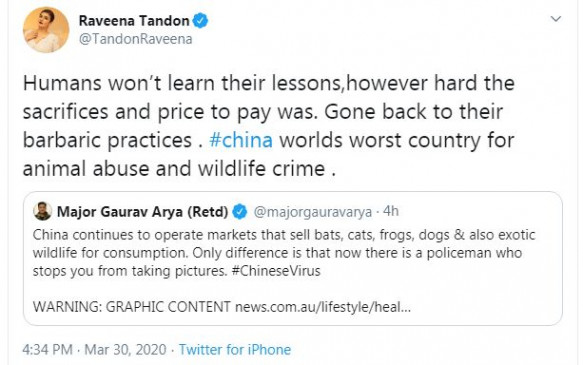Open the @majorgauravarya handle
Viewport: 583px width, 365px height.
coord(313,212)
